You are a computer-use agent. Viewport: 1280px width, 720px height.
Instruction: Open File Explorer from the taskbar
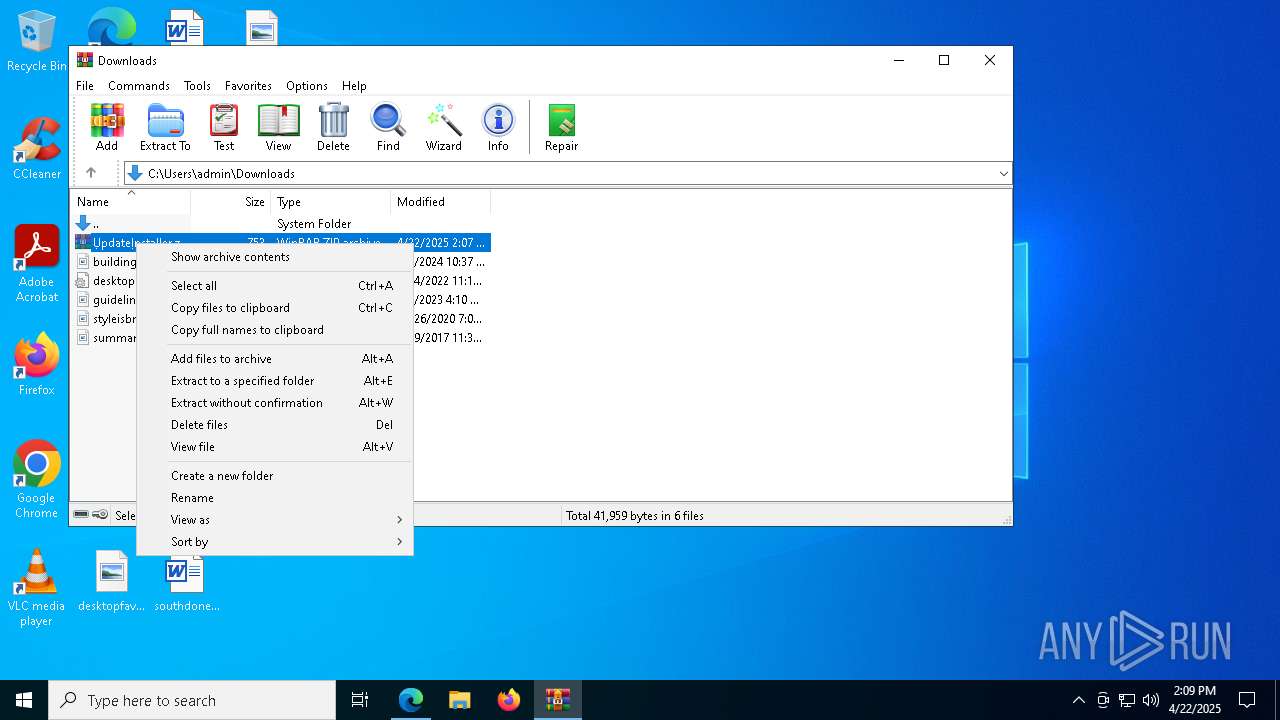click(x=460, y=700)
